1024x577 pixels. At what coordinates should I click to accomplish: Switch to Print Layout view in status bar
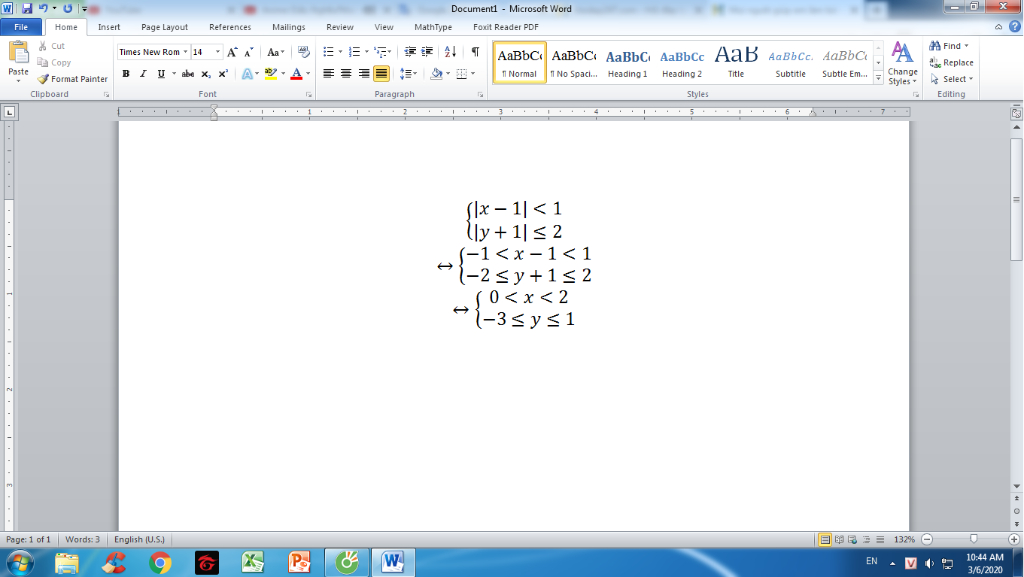pos(825,540)
